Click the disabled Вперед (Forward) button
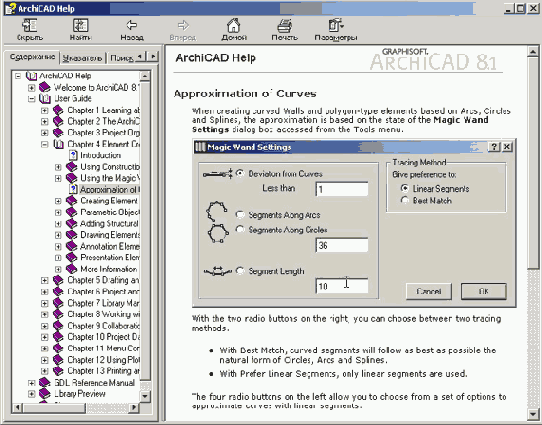This screenshot has width=542, height=425. click(x=183, y=29)
